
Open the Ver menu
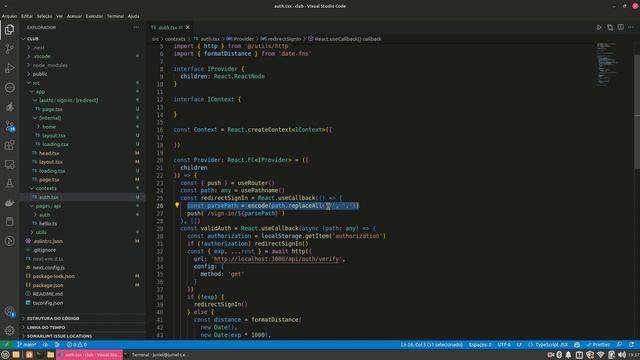pos(60,16)
